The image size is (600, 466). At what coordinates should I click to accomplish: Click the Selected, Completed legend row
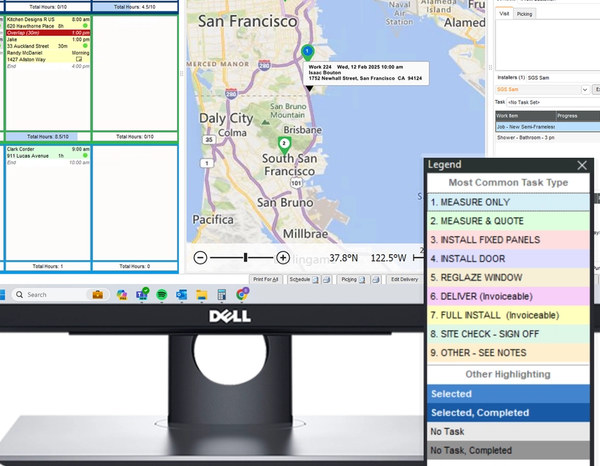coord(508,412)
